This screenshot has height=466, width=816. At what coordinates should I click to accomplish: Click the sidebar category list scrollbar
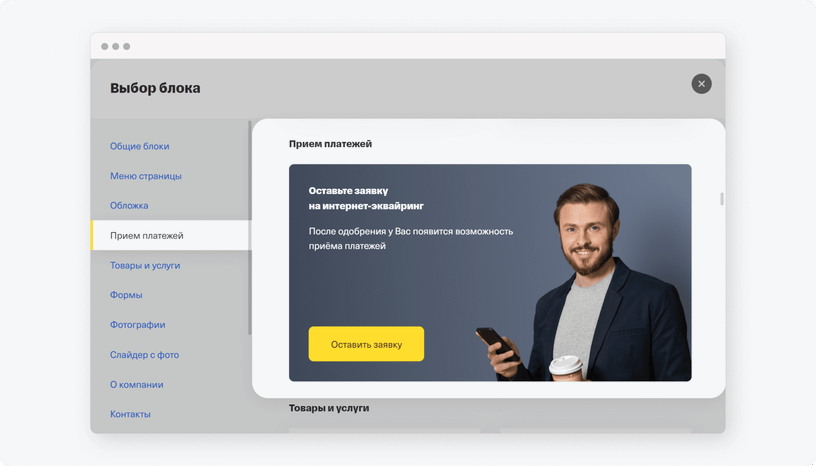tap(250, 228)
